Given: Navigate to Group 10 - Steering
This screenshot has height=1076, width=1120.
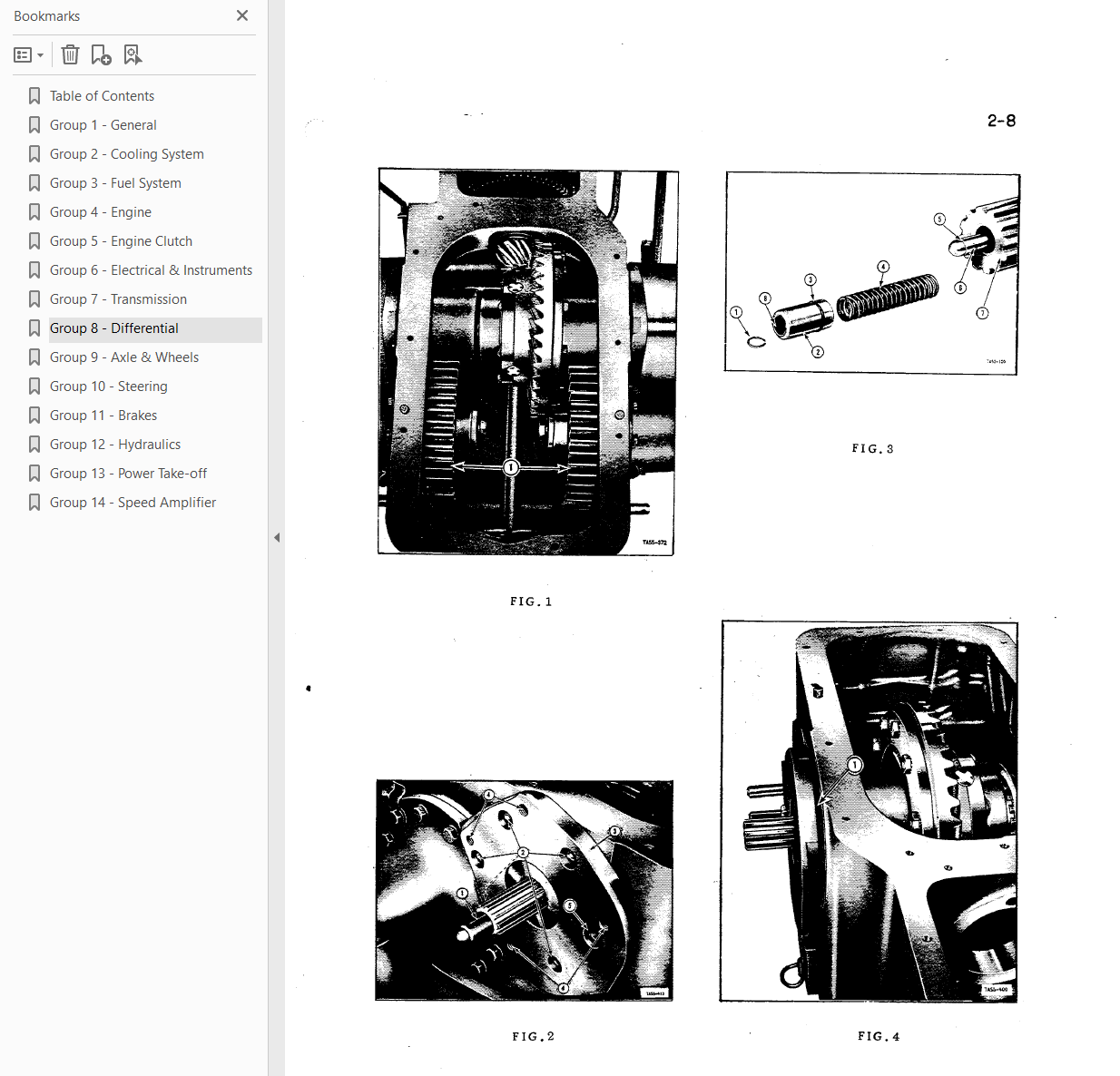Looking at the screenshot, I should point(109,386).
